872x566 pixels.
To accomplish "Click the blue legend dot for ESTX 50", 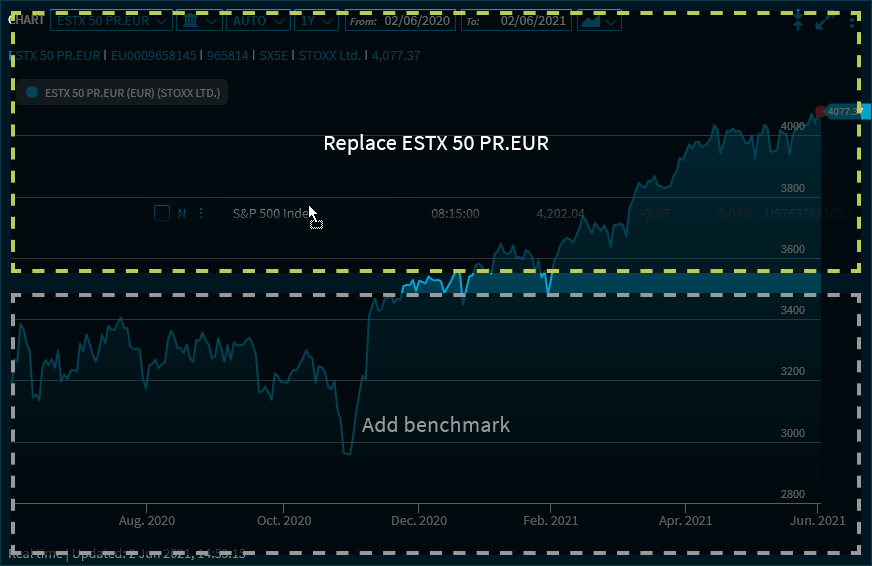I will pos(32,93).
